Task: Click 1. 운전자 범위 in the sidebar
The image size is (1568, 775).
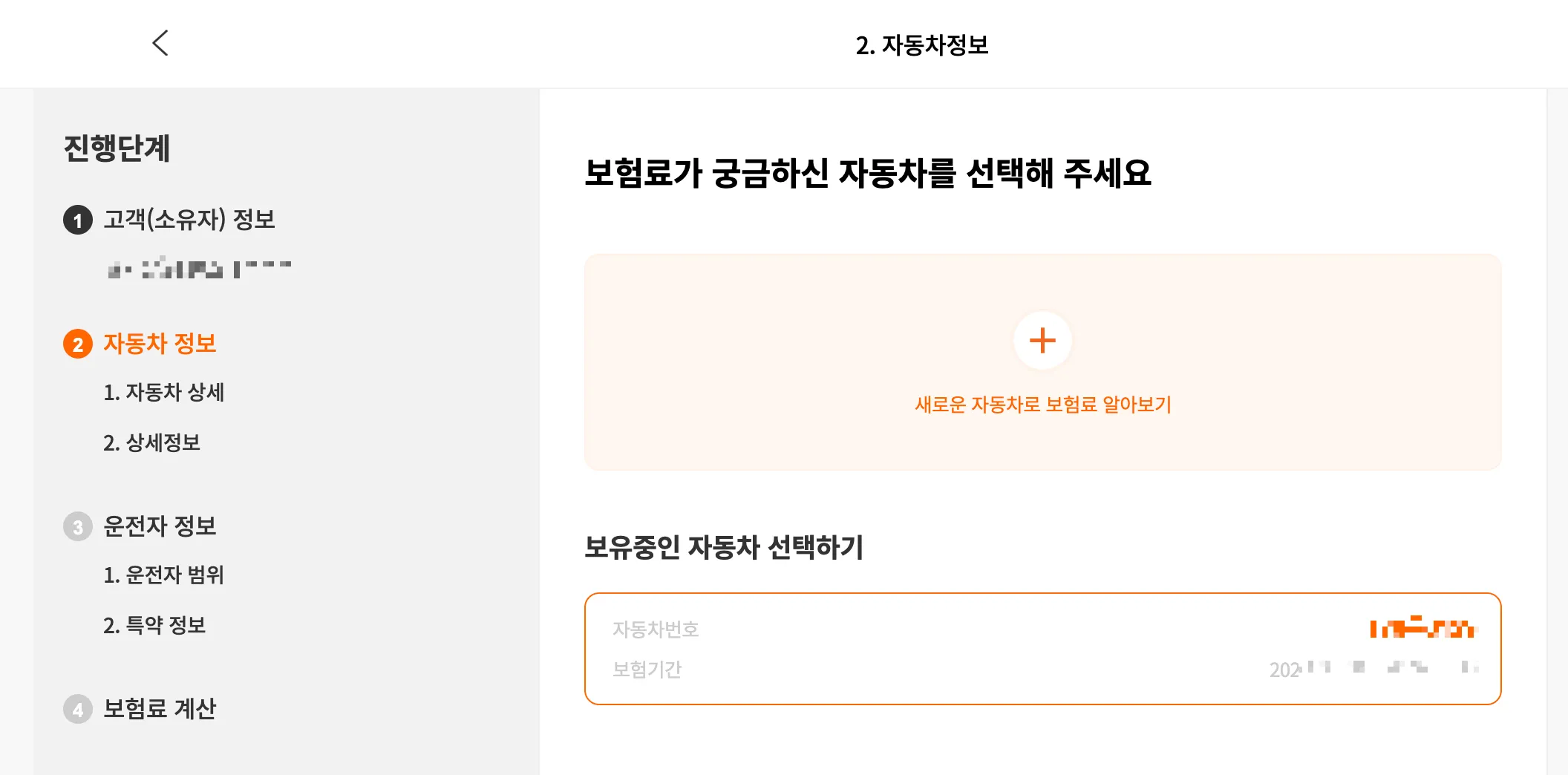Action: click(165, 575)
